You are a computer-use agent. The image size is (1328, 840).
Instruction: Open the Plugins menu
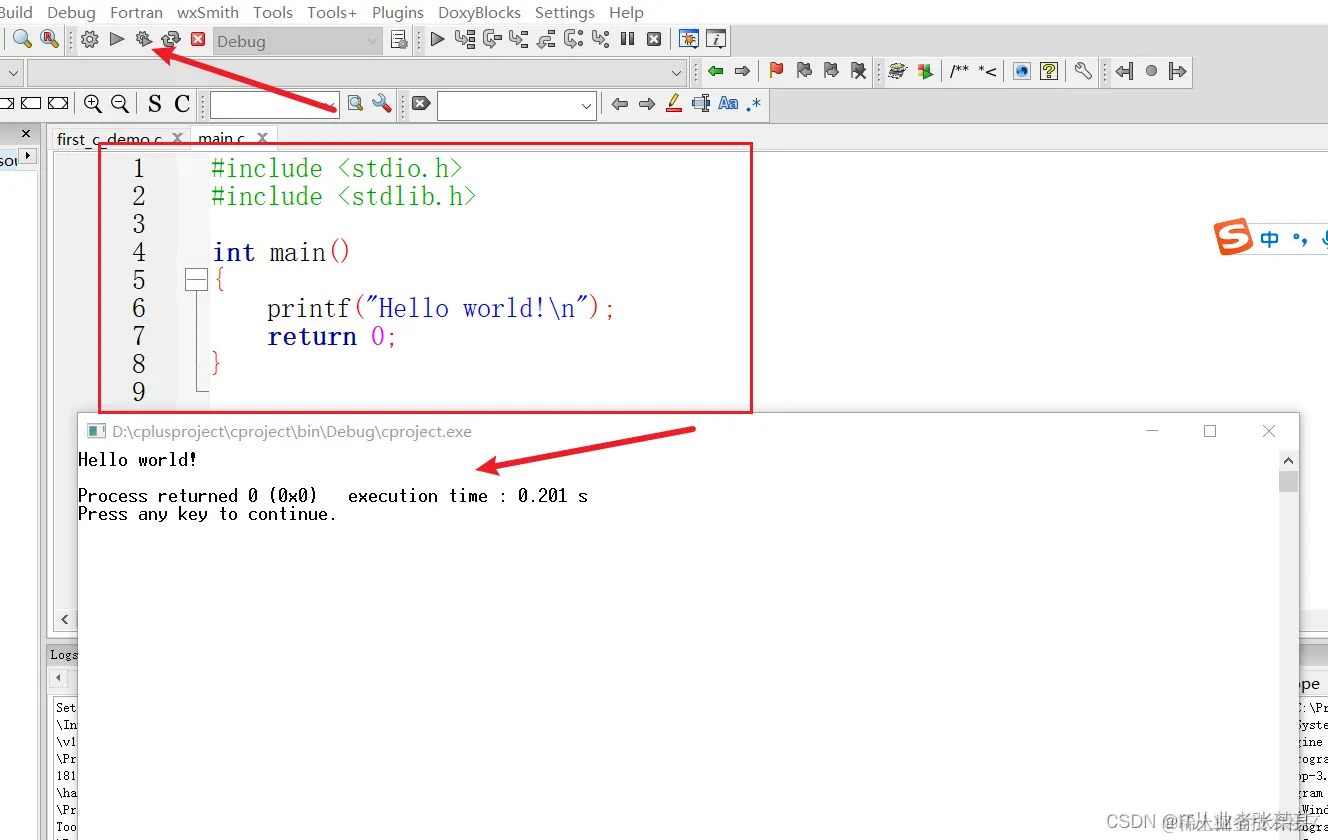click(398, 12)
